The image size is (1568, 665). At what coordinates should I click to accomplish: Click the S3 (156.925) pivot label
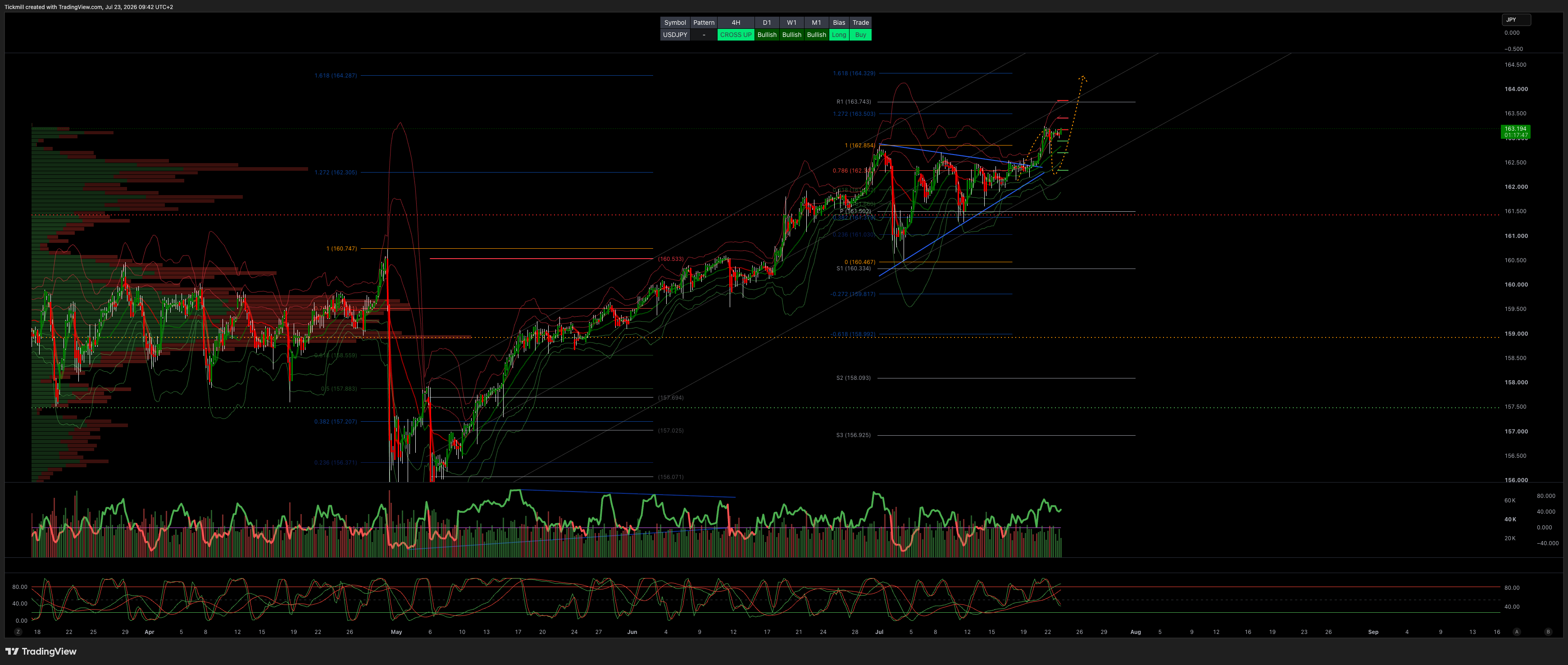pos(854,435)
